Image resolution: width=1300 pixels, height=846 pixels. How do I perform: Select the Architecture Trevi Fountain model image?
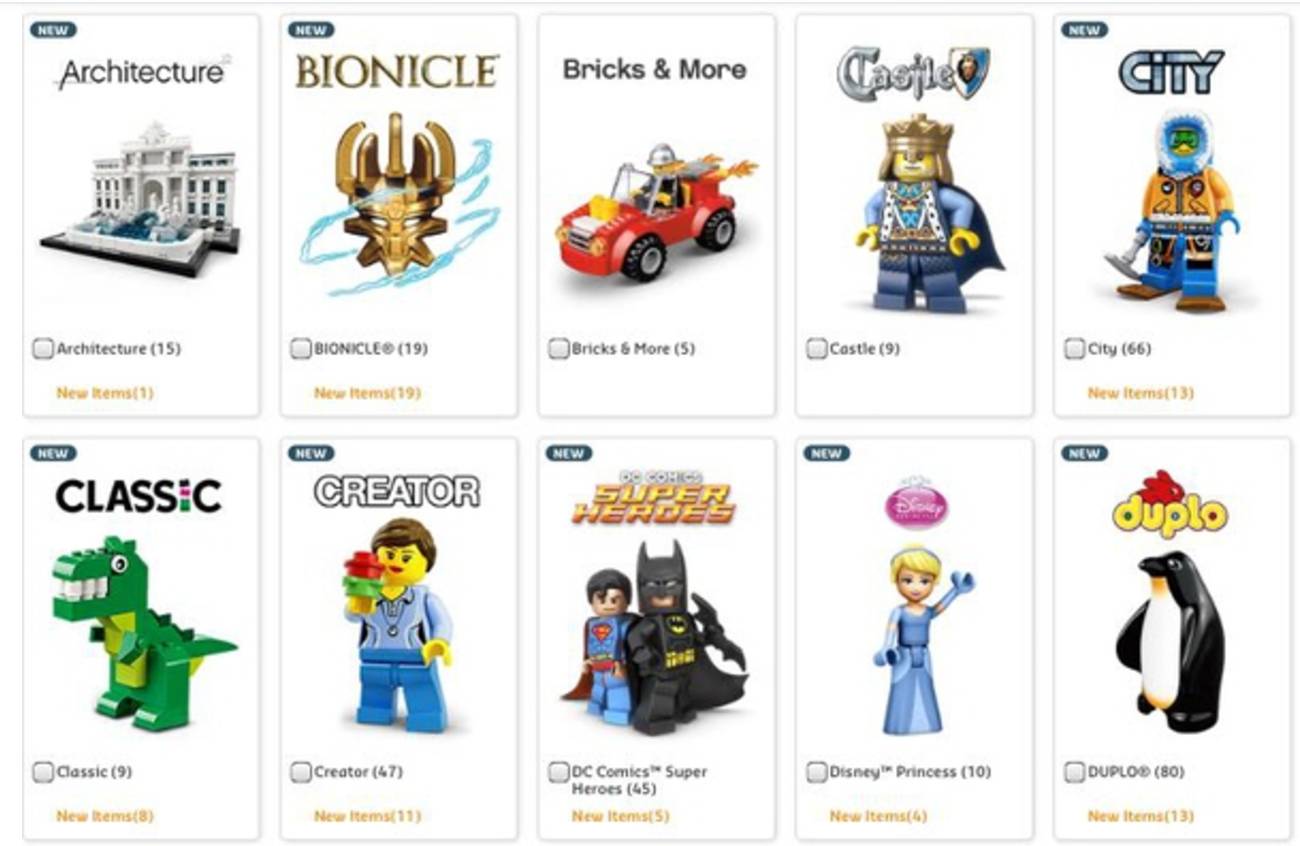pyautogui.click(x=140, y=198)
